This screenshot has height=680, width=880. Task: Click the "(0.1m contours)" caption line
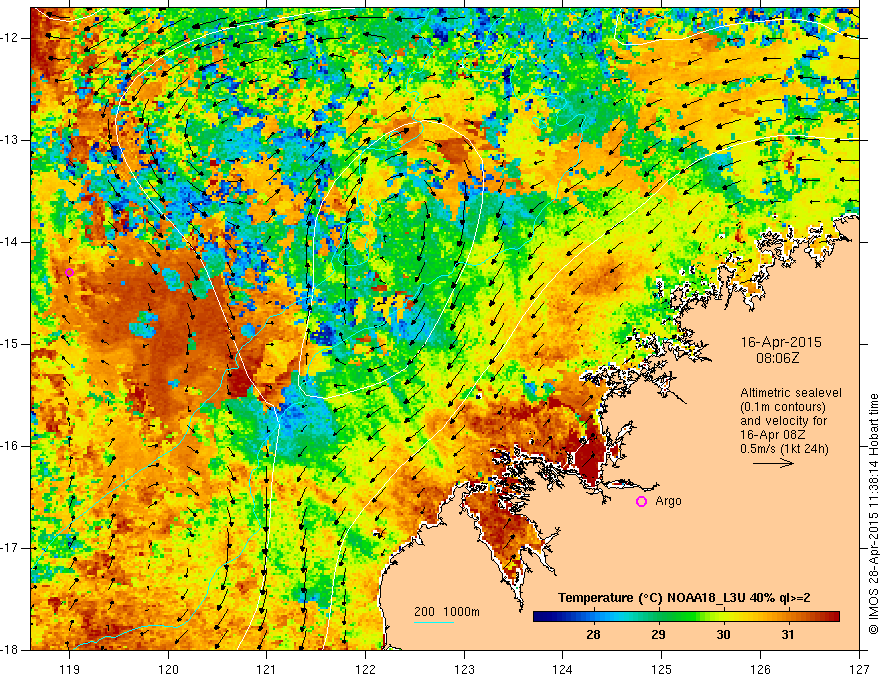click(x=782, y=407)
